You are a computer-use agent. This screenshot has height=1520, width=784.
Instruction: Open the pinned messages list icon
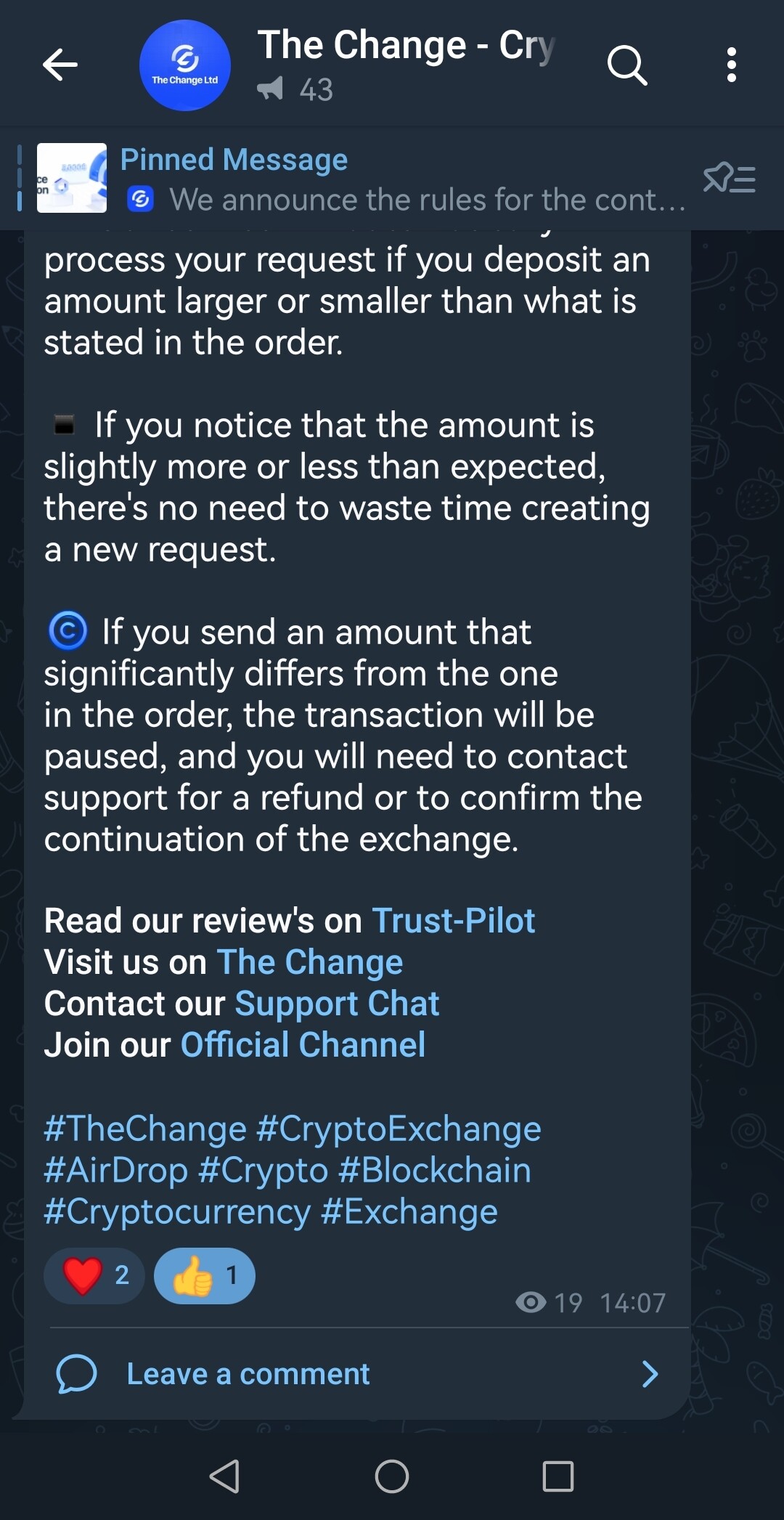pos(730,178)
